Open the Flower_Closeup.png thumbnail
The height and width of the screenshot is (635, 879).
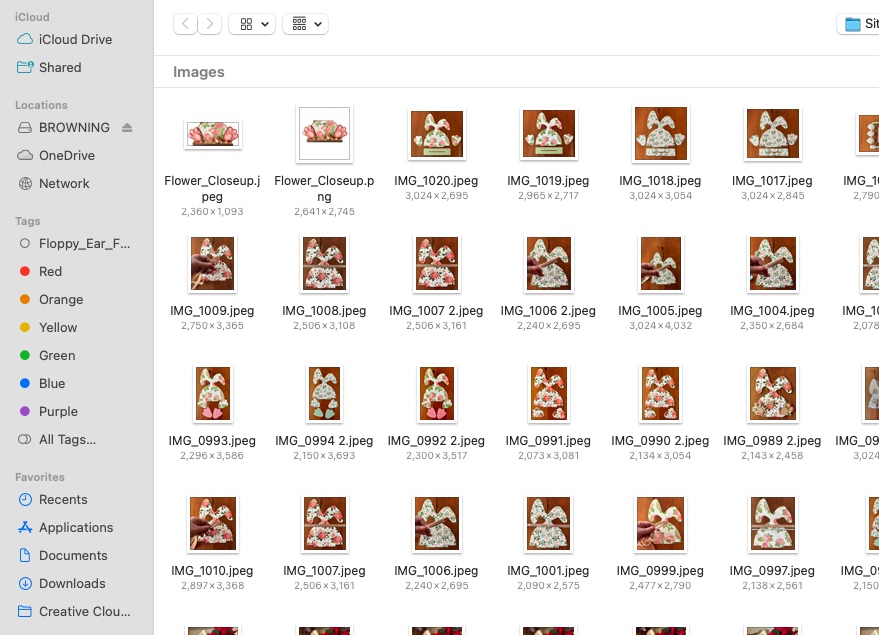tap(324, 134)
